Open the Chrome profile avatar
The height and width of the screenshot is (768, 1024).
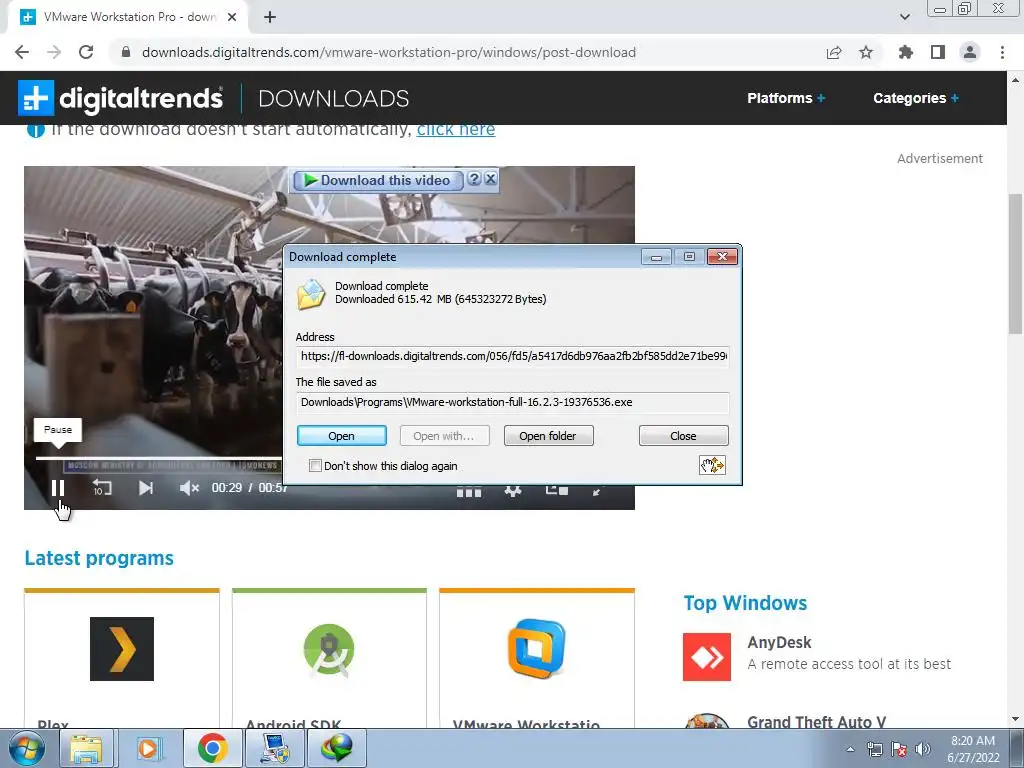[970, 52]
